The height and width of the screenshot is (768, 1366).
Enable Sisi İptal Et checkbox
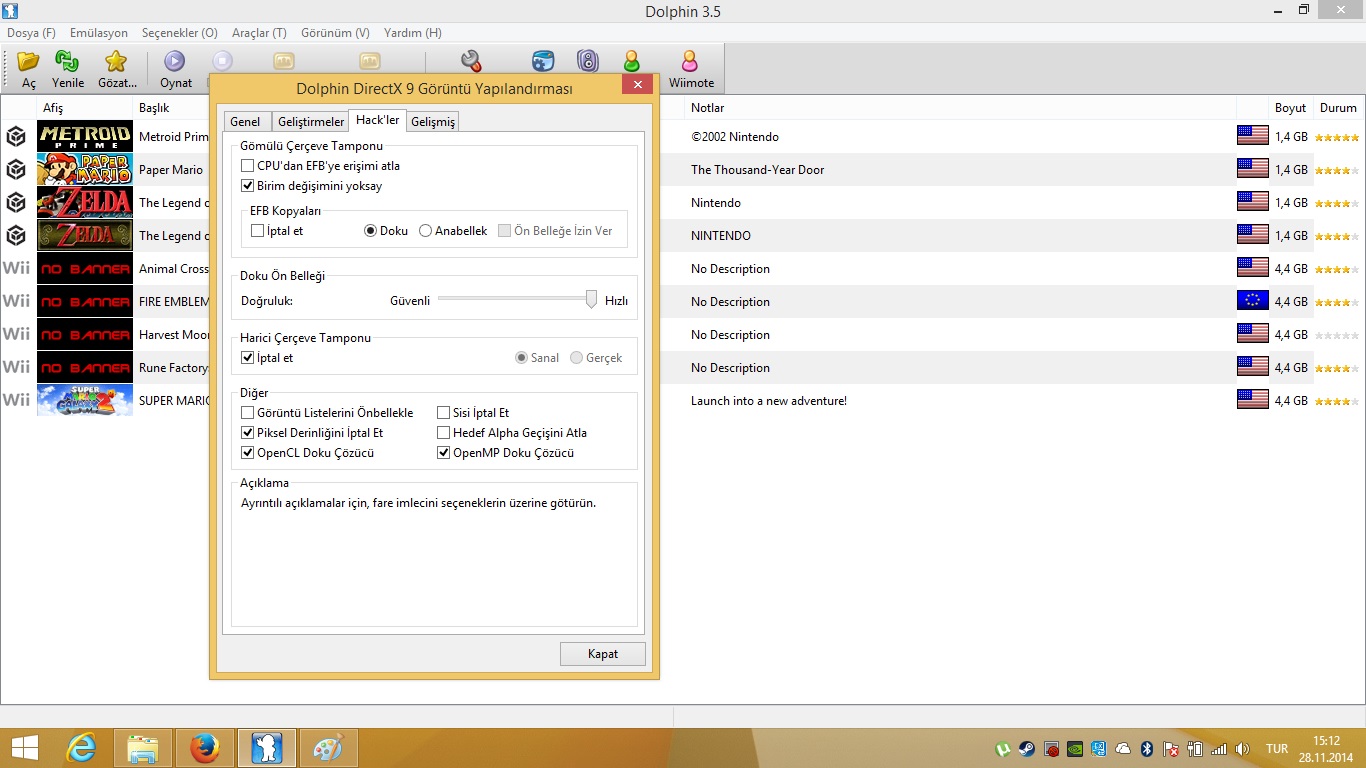(443, 413)
